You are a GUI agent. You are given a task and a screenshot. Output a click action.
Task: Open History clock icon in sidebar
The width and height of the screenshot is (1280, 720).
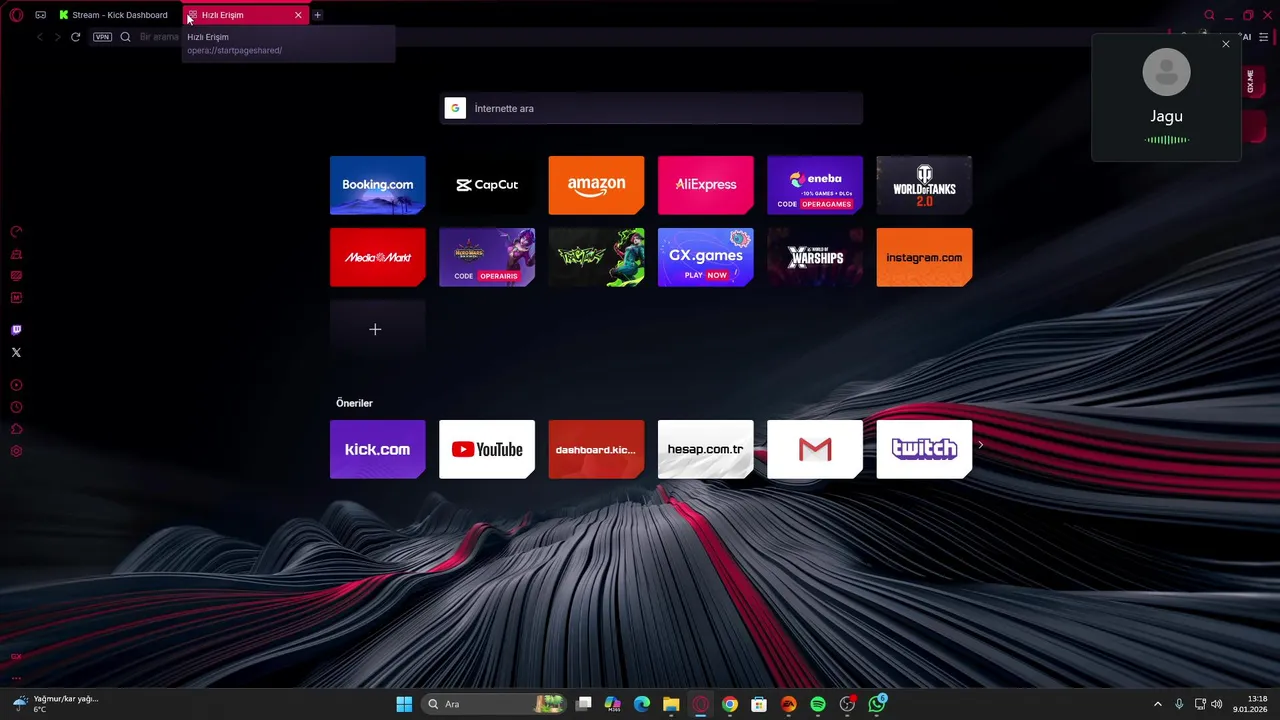click(x=16, y=407)
